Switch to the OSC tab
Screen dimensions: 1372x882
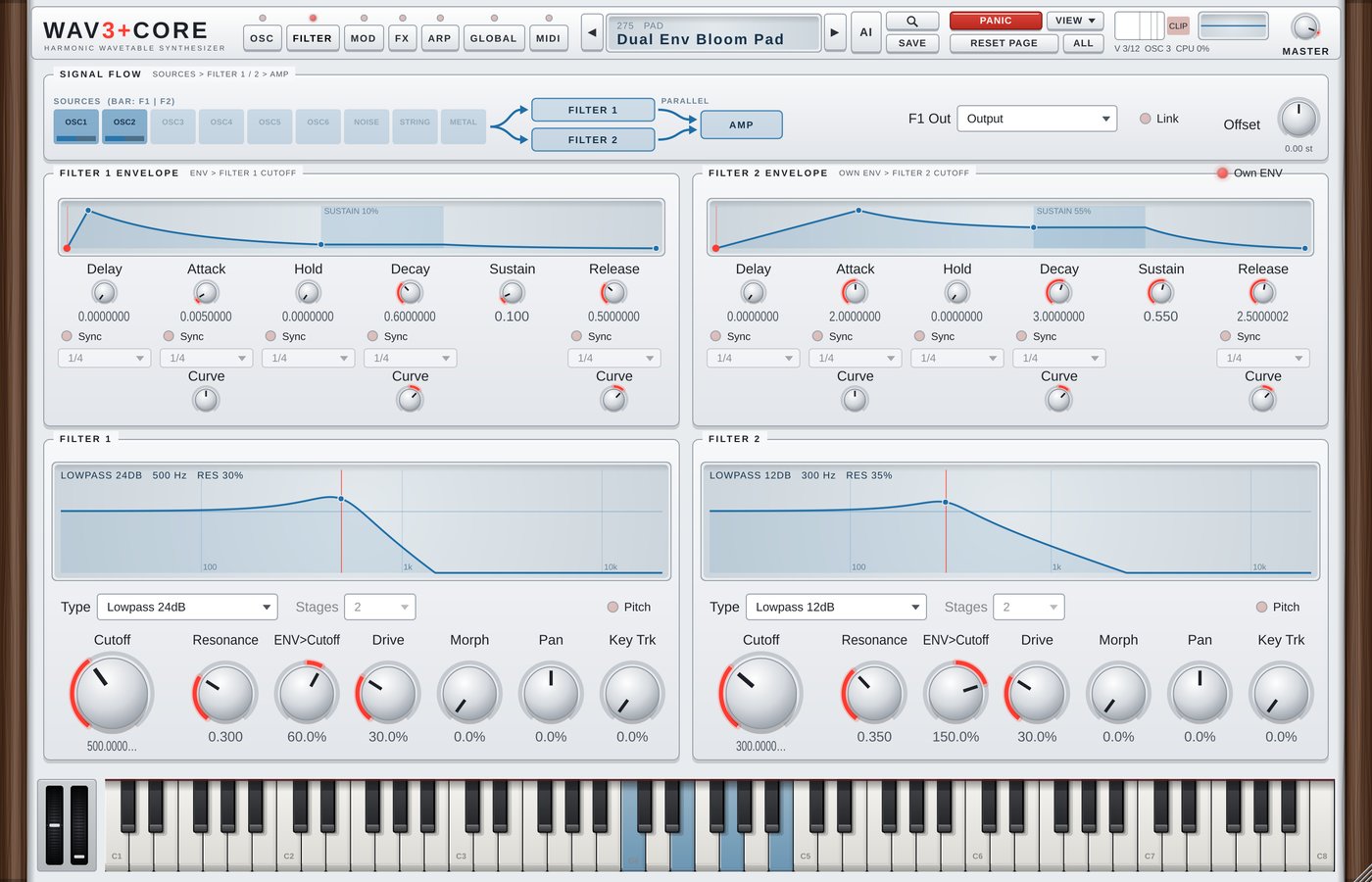coord(262,38)
